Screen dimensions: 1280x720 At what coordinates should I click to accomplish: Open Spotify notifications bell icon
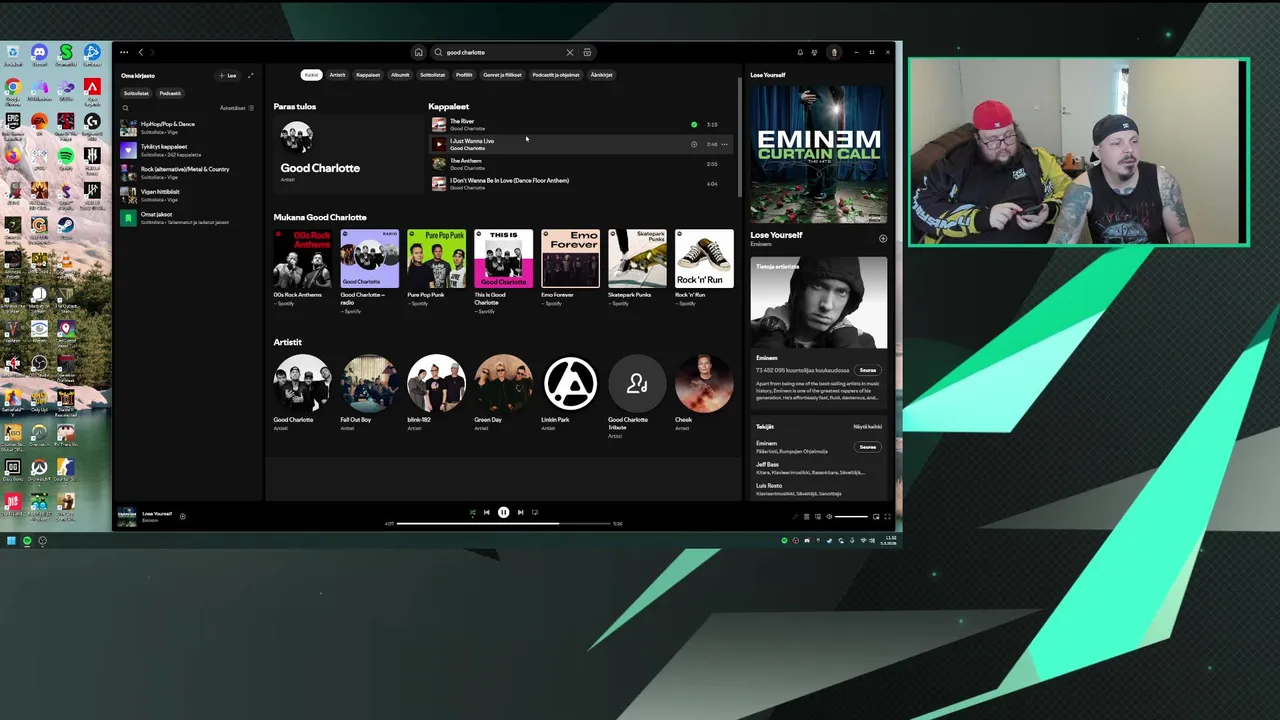tap(800, 52)
